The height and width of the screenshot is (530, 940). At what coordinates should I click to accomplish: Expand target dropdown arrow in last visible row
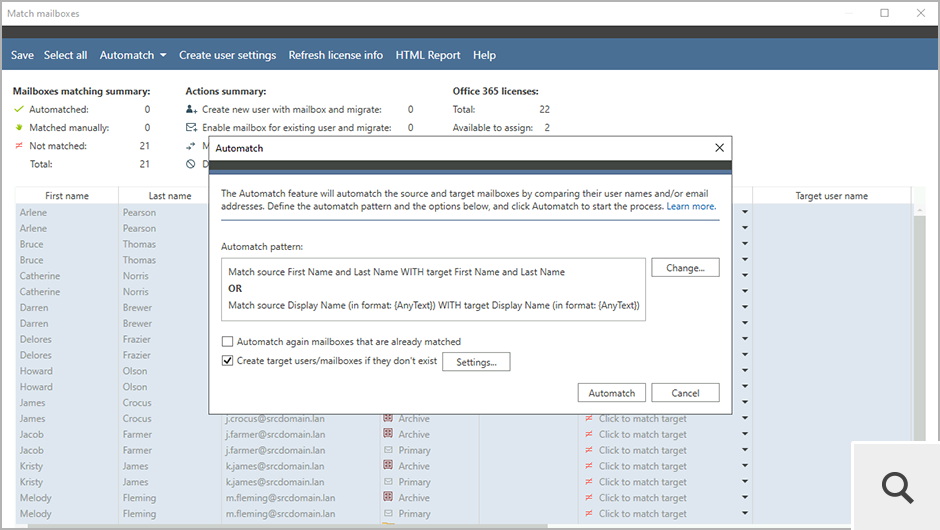point(744,514)
